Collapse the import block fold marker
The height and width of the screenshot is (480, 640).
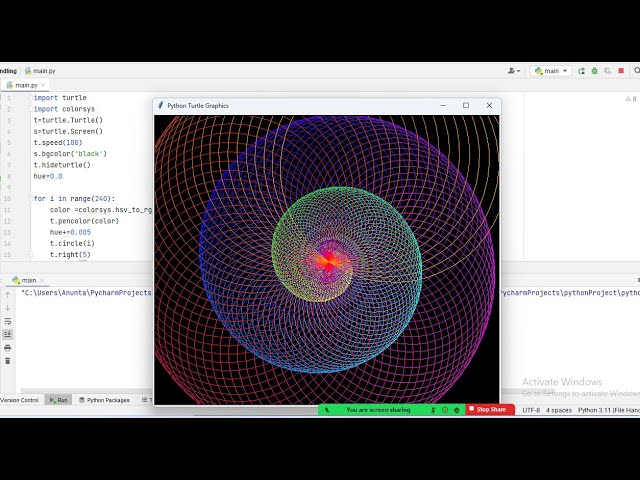[30, 98]
